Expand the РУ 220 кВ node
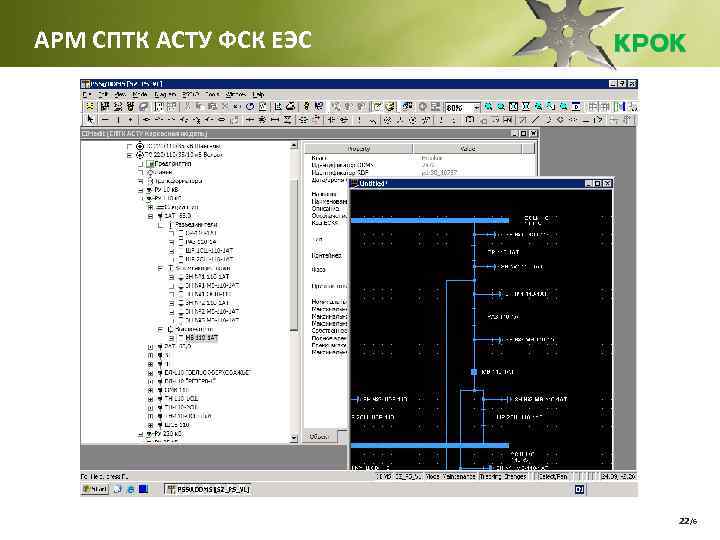 tap(141, 434)
